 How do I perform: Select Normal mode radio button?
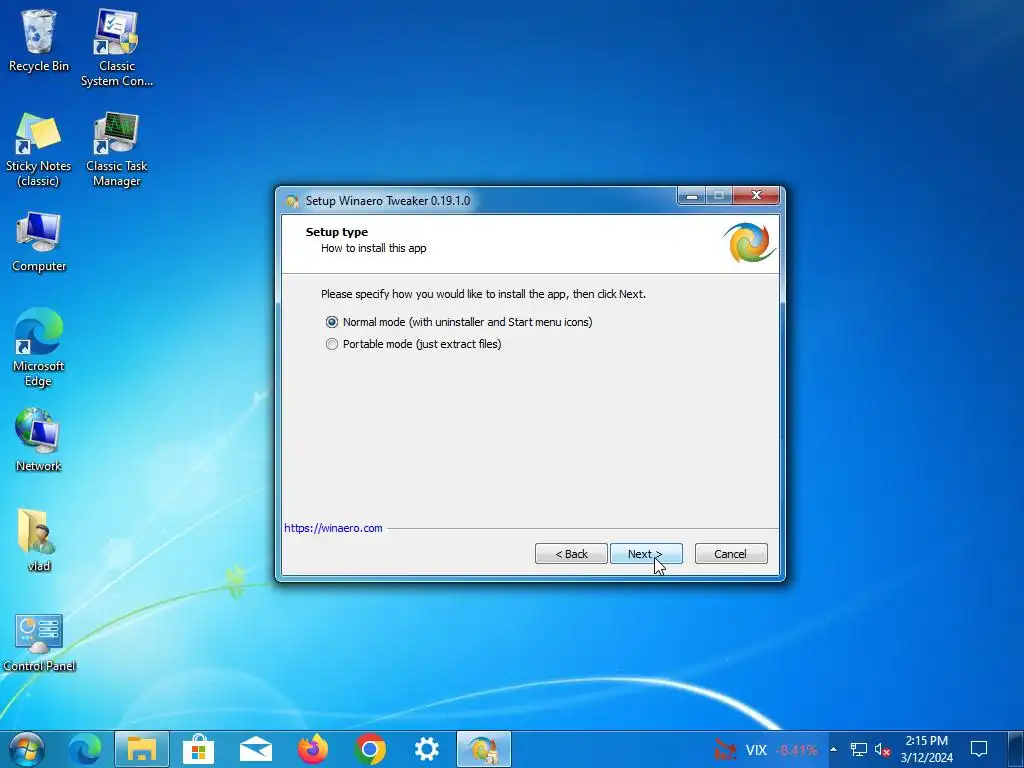click(x=332, y=322)
